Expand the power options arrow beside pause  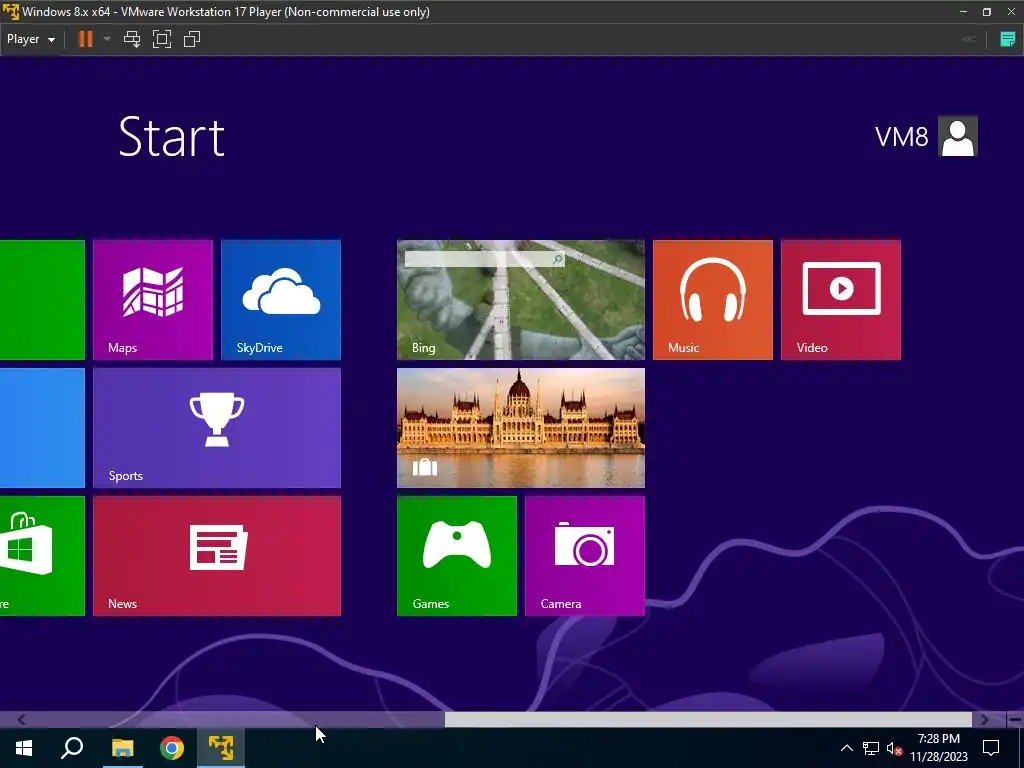[107, 39]
